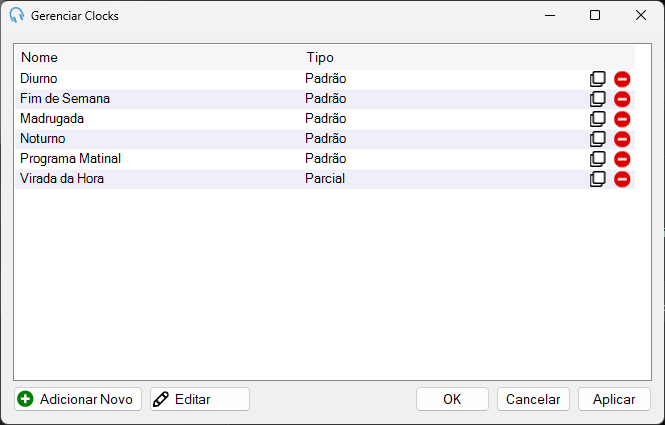
Task: Duplicate the Fim de Semana clock
Action: 598,99
